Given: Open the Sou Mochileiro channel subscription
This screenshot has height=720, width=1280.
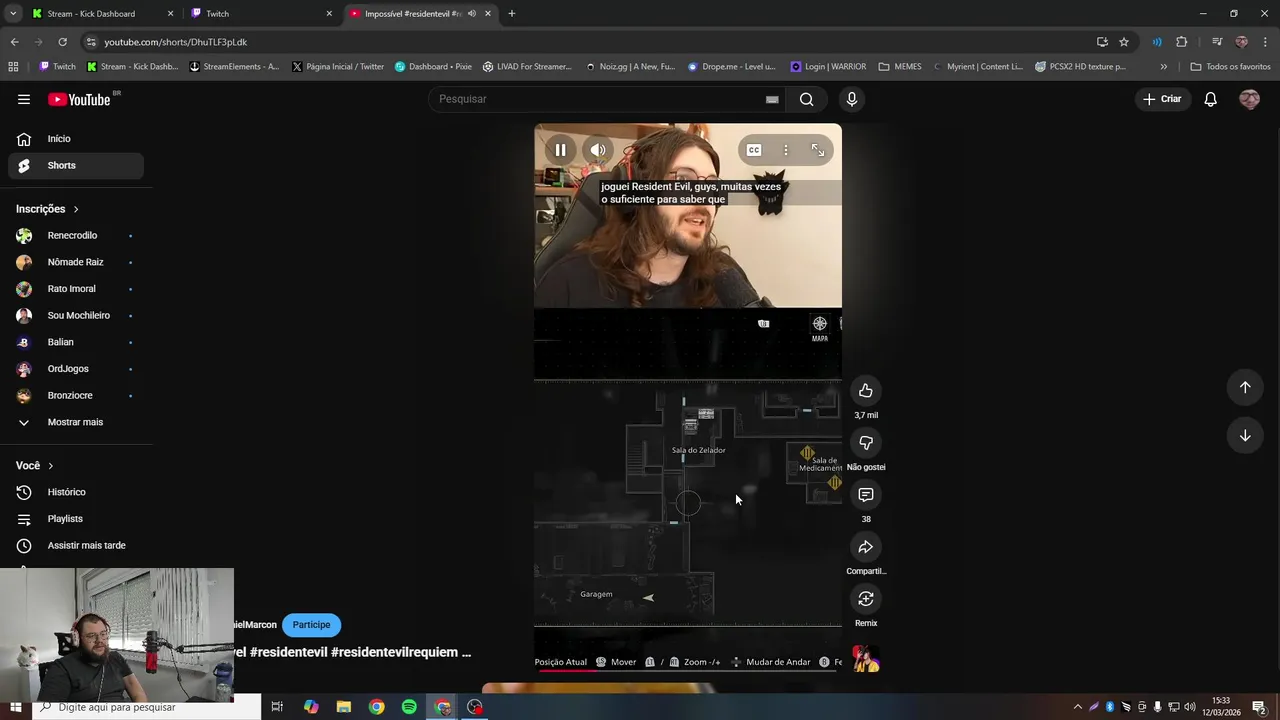Looking at the screenshot, I should pyautogui.click(x=76, y=316).
